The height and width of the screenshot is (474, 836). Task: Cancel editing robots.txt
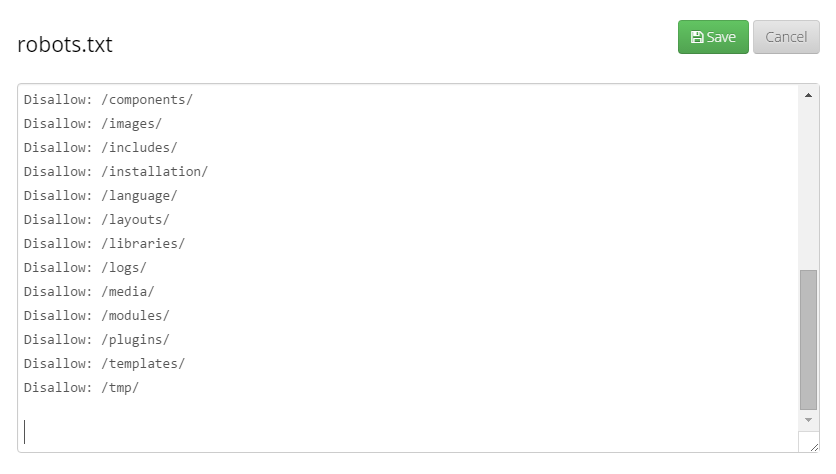coord(786,37)
